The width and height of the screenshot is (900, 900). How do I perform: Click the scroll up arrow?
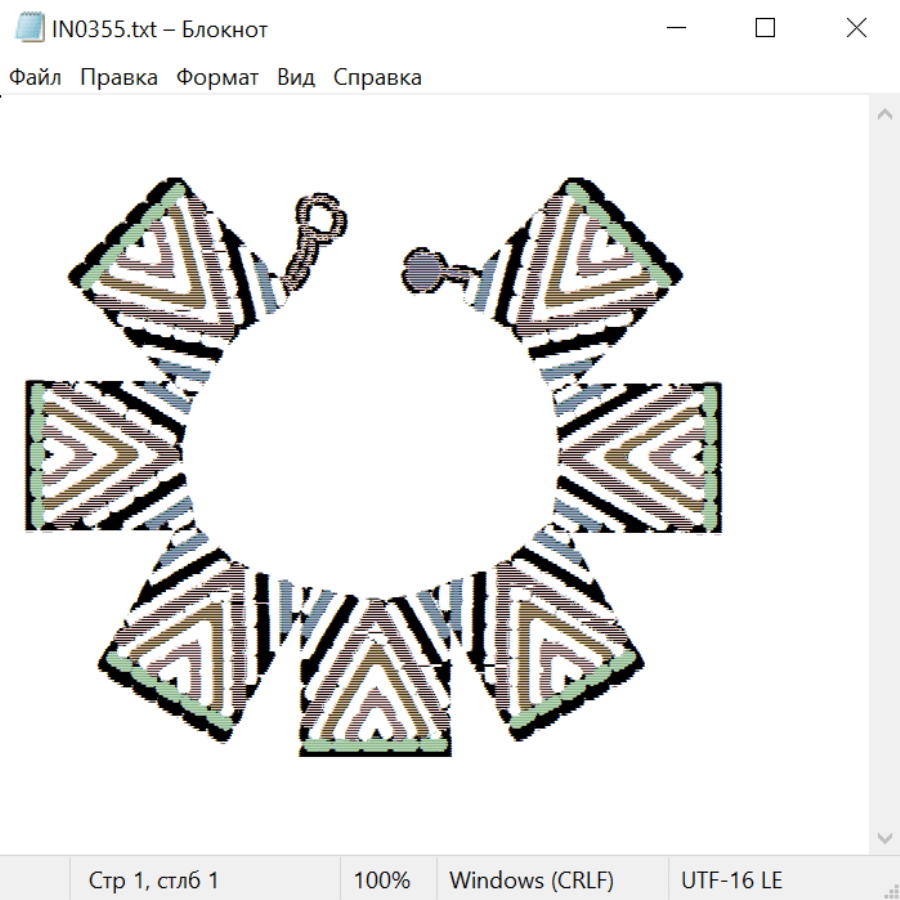point(884,115)
